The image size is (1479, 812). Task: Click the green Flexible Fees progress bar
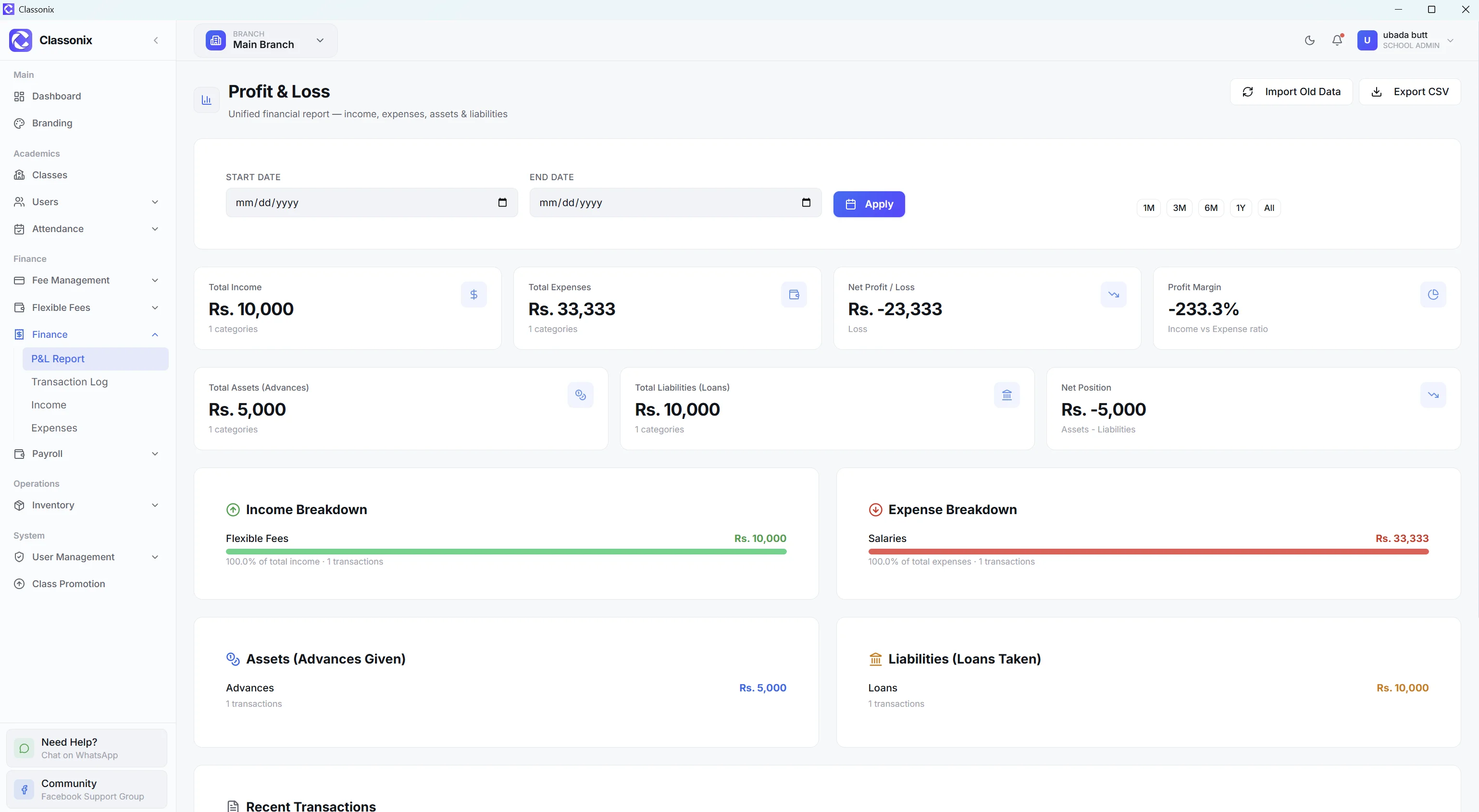tap(506, 552)
